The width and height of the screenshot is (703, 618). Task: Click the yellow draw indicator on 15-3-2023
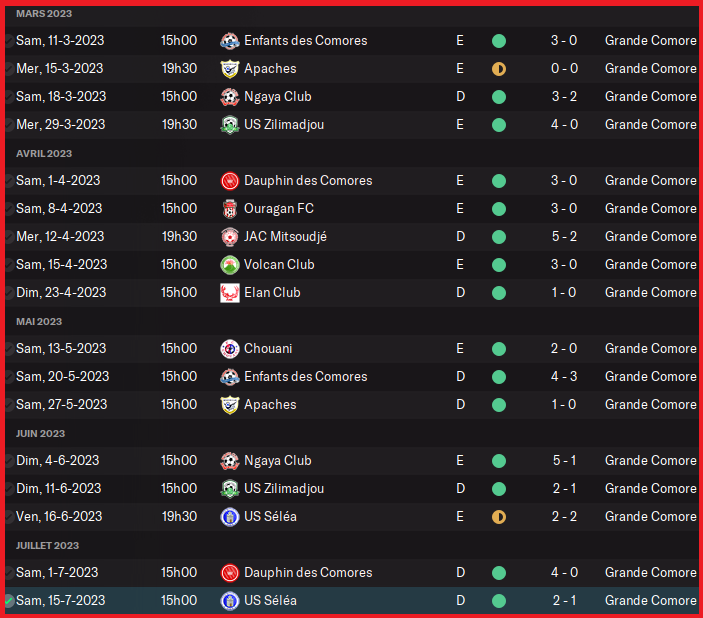[x=499, y=69]
